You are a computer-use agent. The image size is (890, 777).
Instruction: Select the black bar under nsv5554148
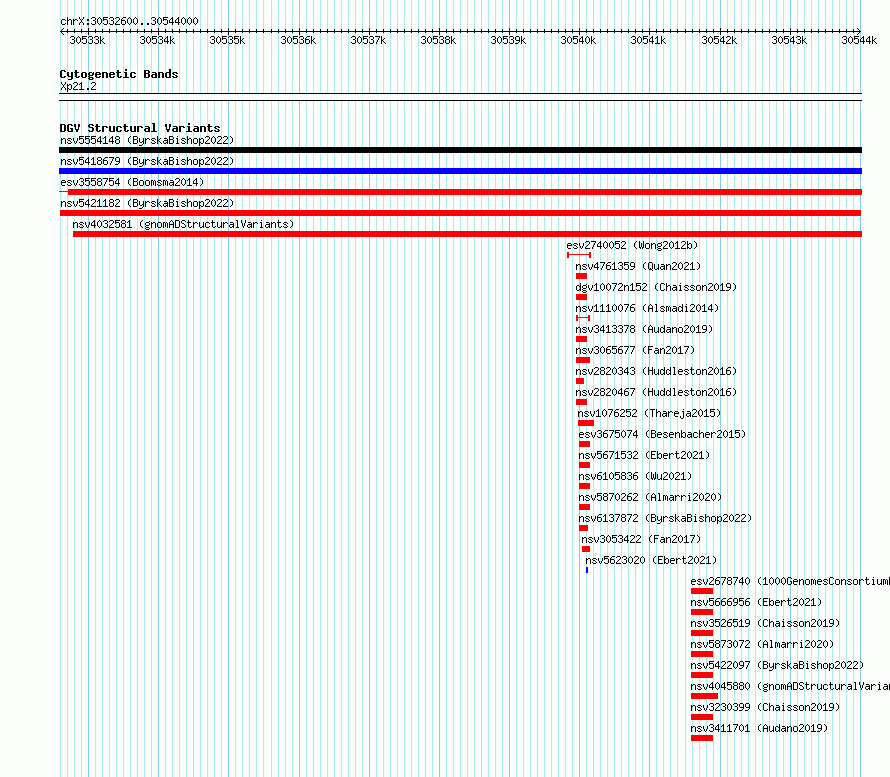click(460, 150)
